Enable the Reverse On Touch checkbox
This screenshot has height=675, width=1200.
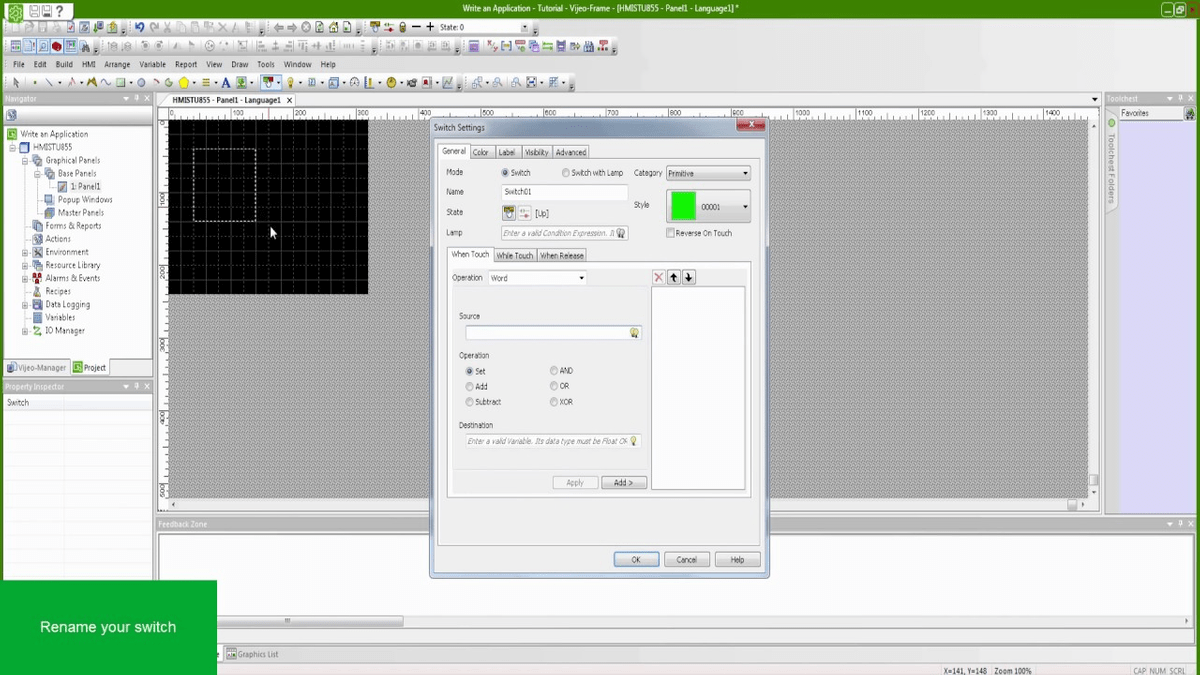(x=670, y=233)
